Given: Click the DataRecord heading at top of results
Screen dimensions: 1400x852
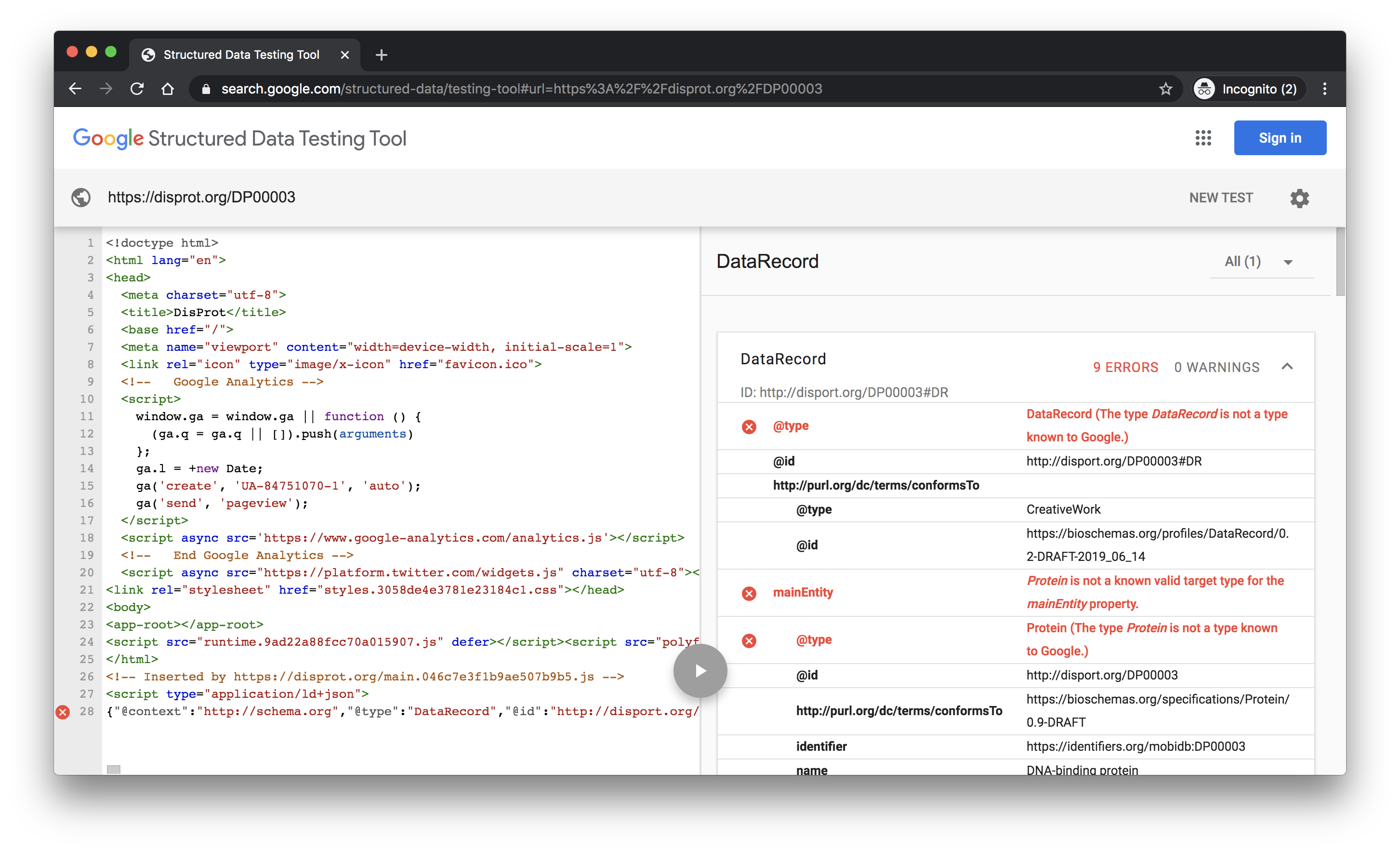Looking at the screenshot, I should click(767, 262).
